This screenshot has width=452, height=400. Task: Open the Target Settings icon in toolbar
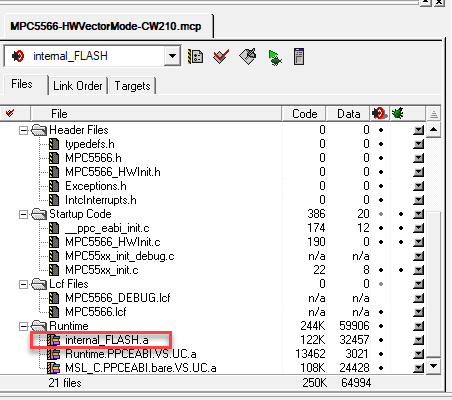195,56
